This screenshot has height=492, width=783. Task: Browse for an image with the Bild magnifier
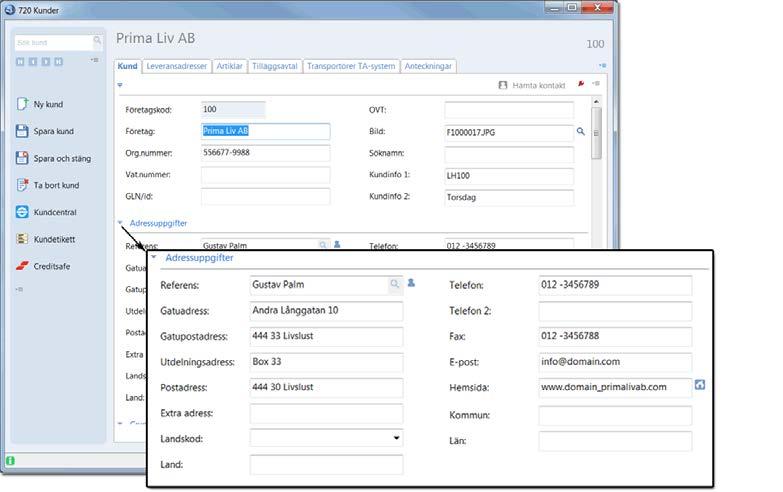(581, 131)
